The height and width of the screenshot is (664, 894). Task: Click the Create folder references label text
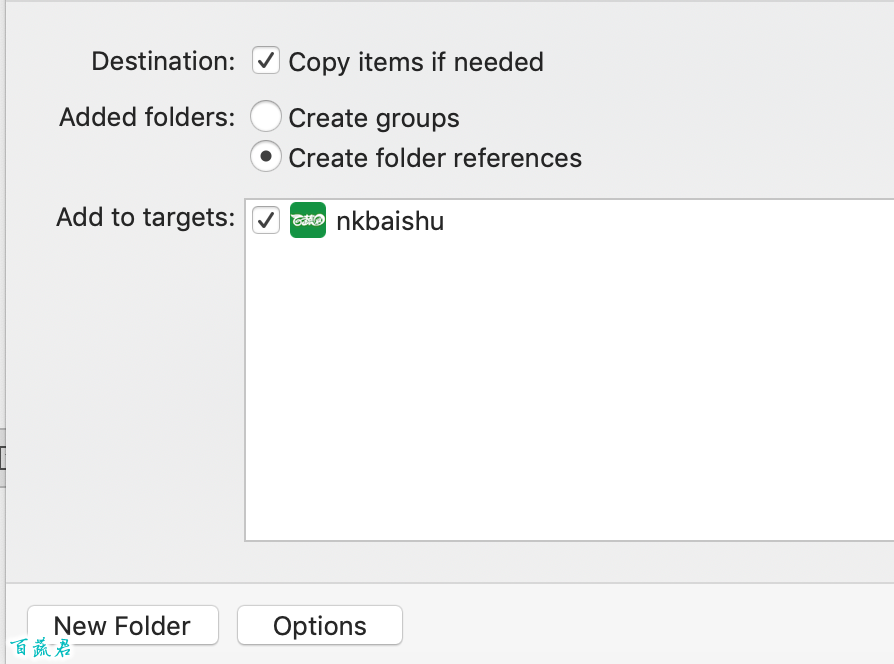point(435,158)
